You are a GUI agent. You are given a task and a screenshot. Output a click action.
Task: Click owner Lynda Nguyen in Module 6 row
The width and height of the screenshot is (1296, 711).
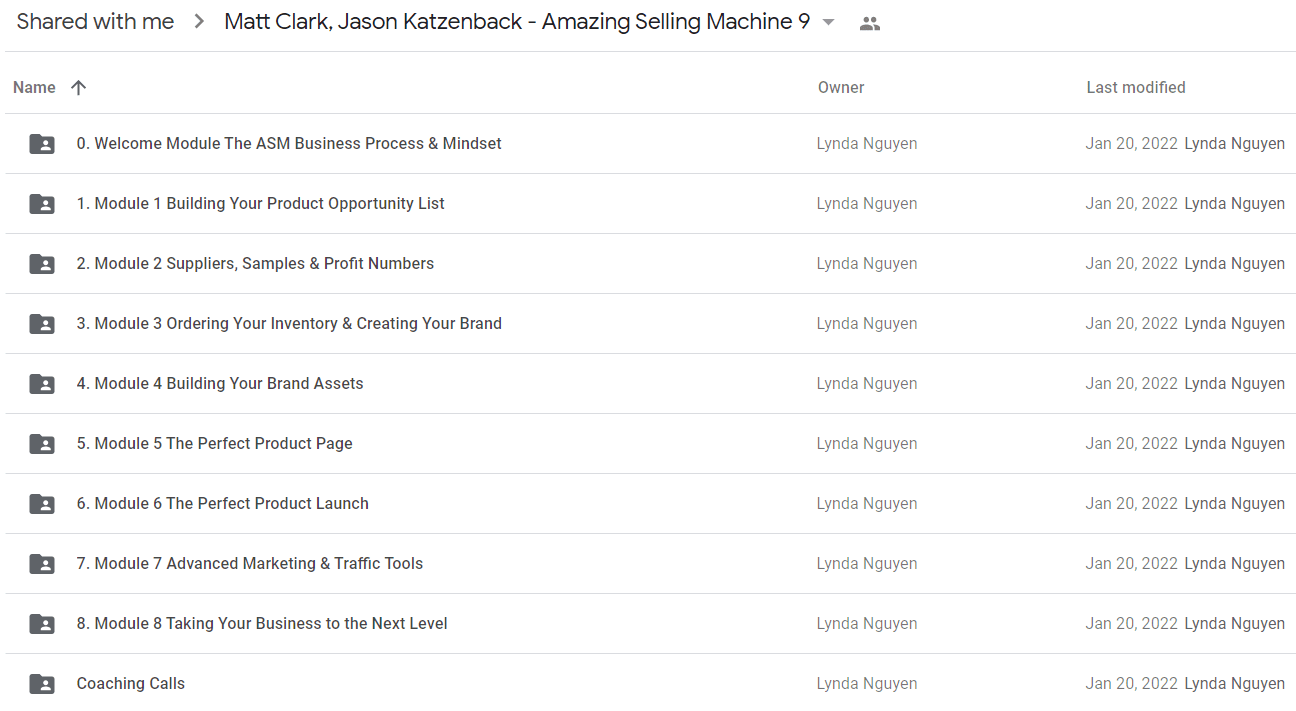(x=867, y=504)
